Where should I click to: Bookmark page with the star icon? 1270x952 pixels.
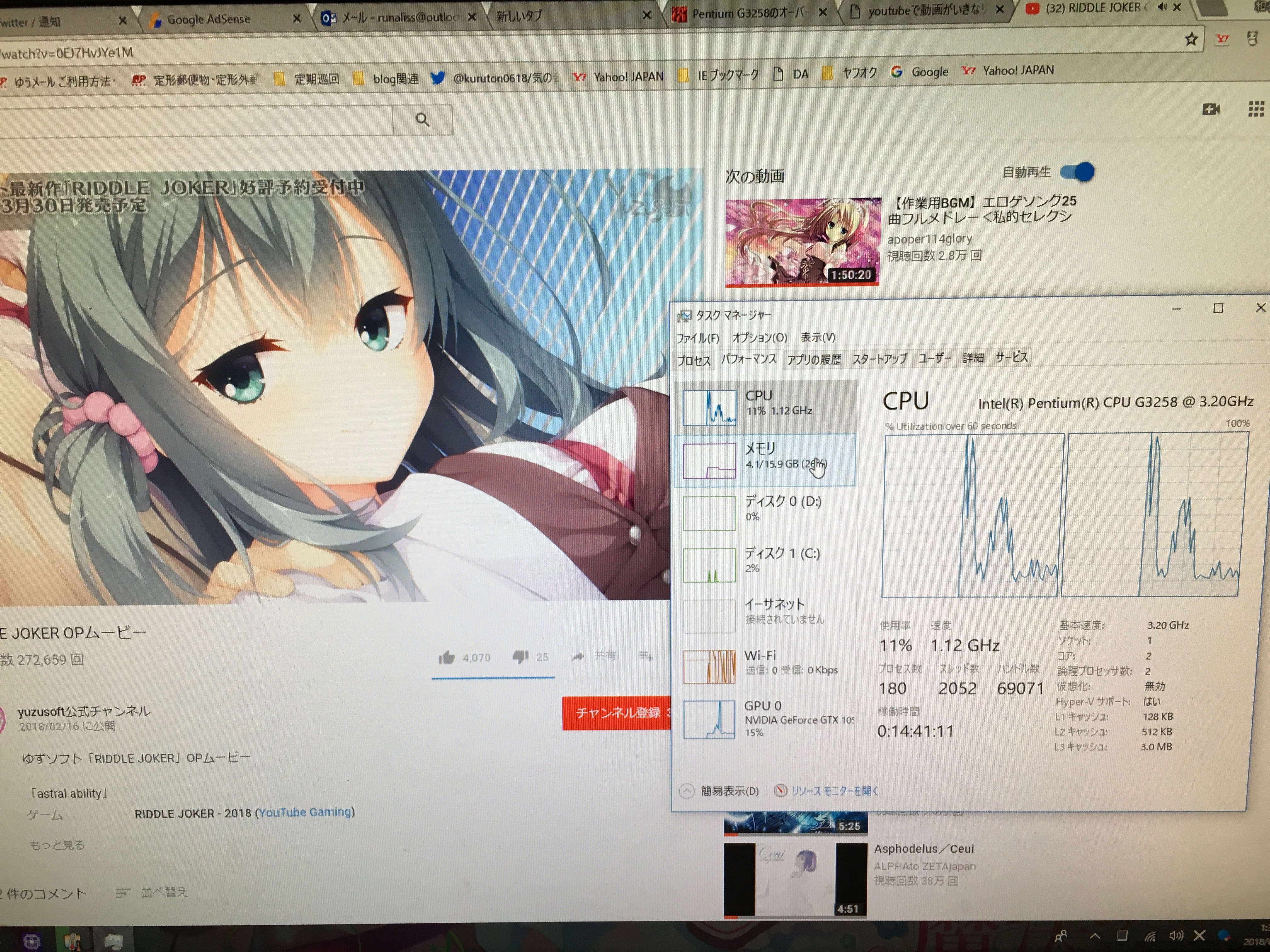point(1191,39)
